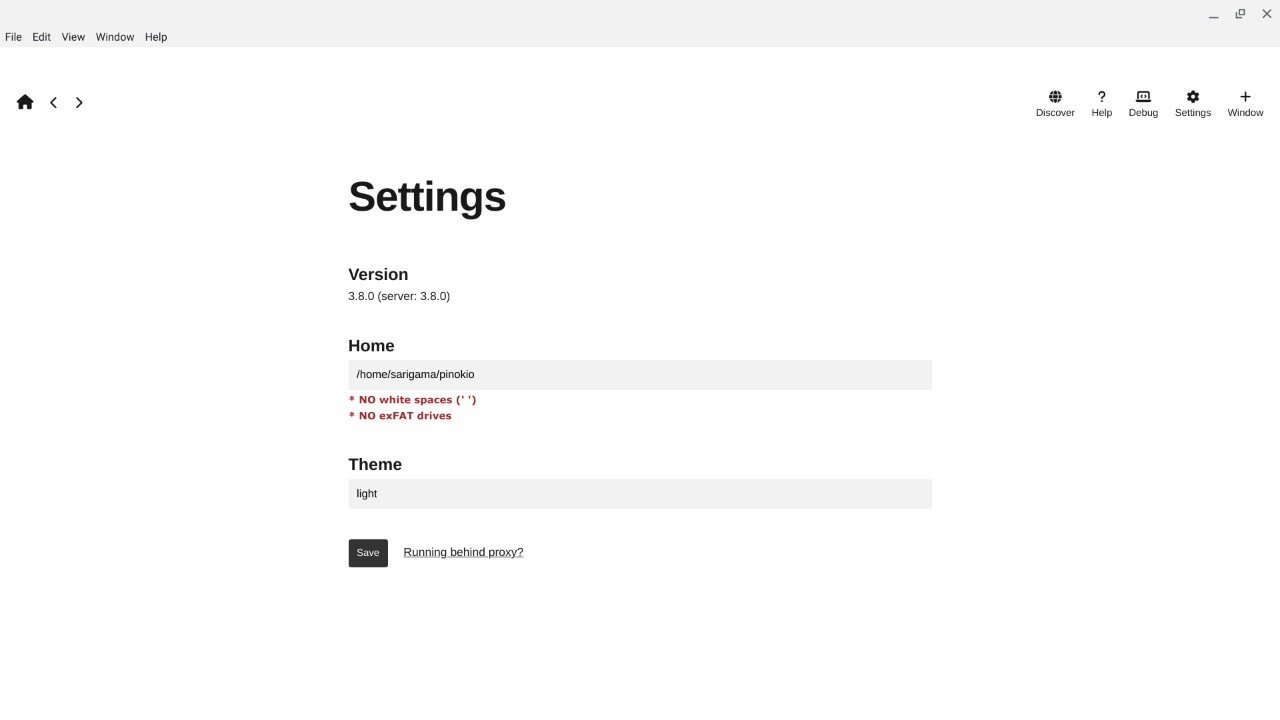Screen dimensions: 1280x720
Task: Open the Debug laptop icon
Action: 1143,97
